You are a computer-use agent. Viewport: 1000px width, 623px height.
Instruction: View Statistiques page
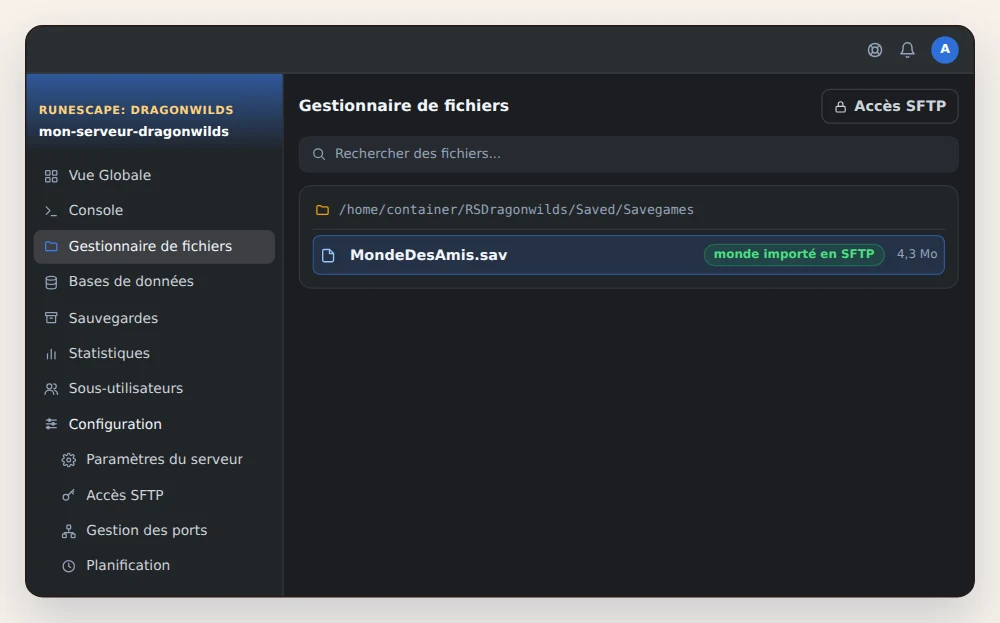154,353
